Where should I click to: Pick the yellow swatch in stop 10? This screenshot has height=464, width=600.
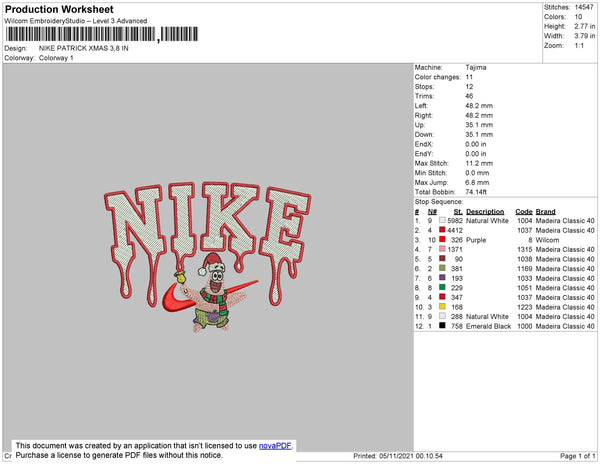click(x=442, y=306)
